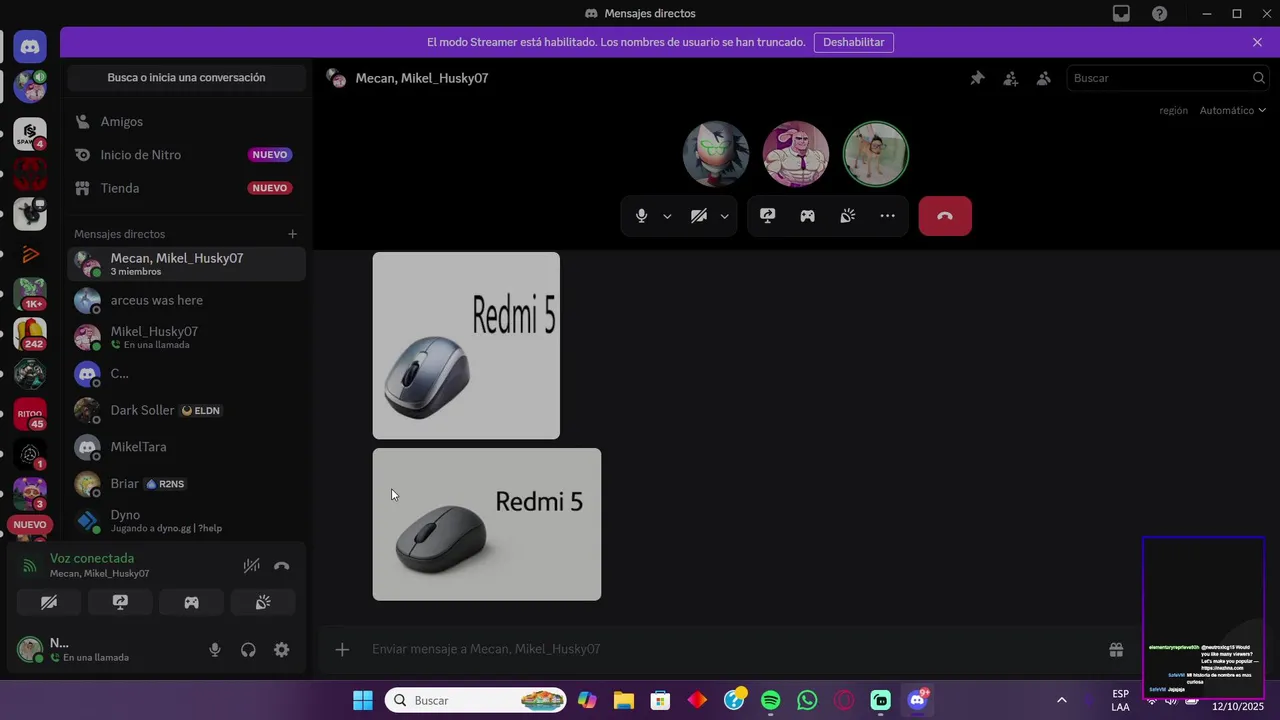Image resolution: width=1280 pixels, height=720 pixels.
Task: Hang up using the red disconnect call button
Action: pyautogui.click(x=945, y=216)
